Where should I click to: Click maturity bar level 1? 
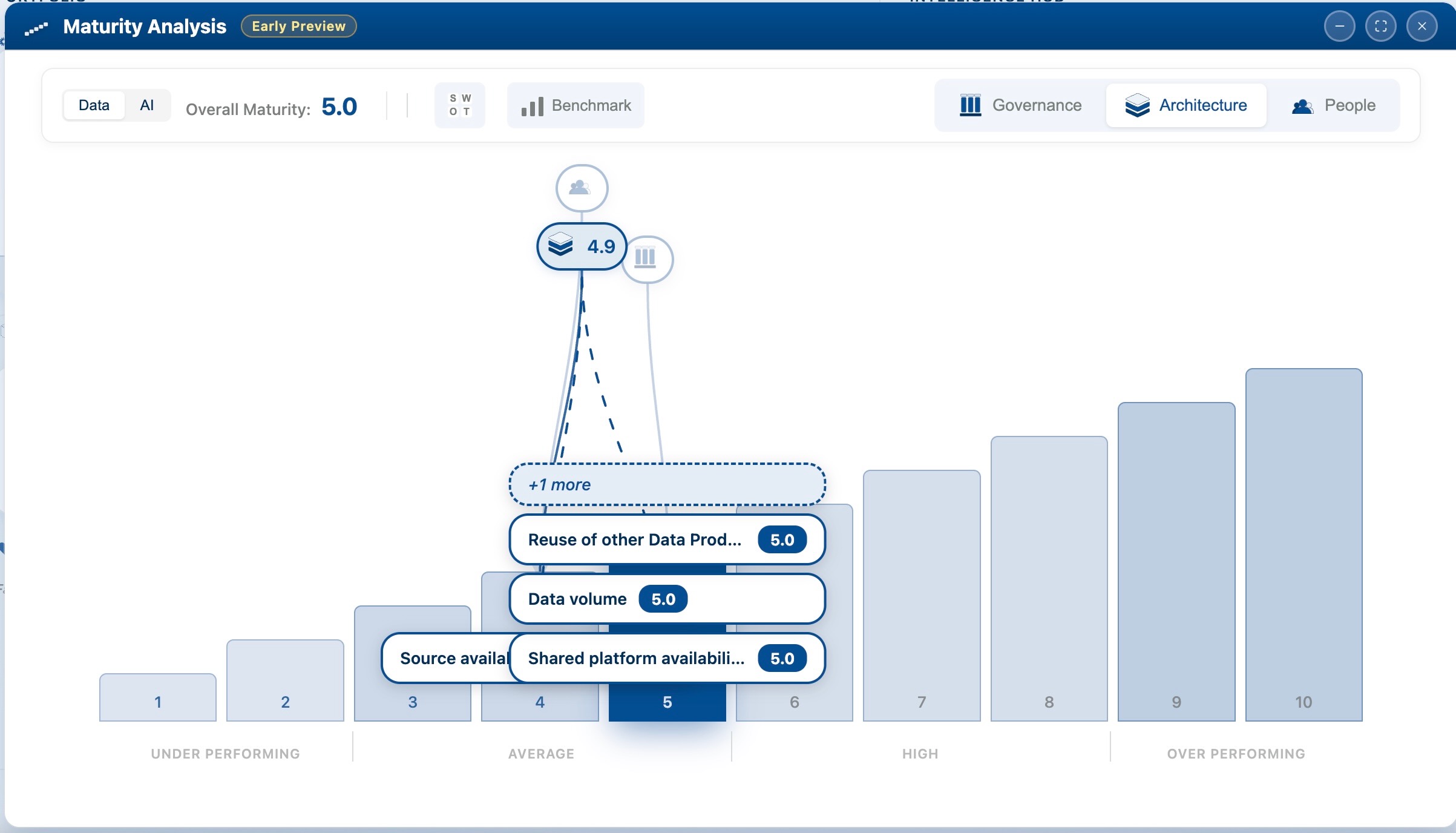click(158, 697)
